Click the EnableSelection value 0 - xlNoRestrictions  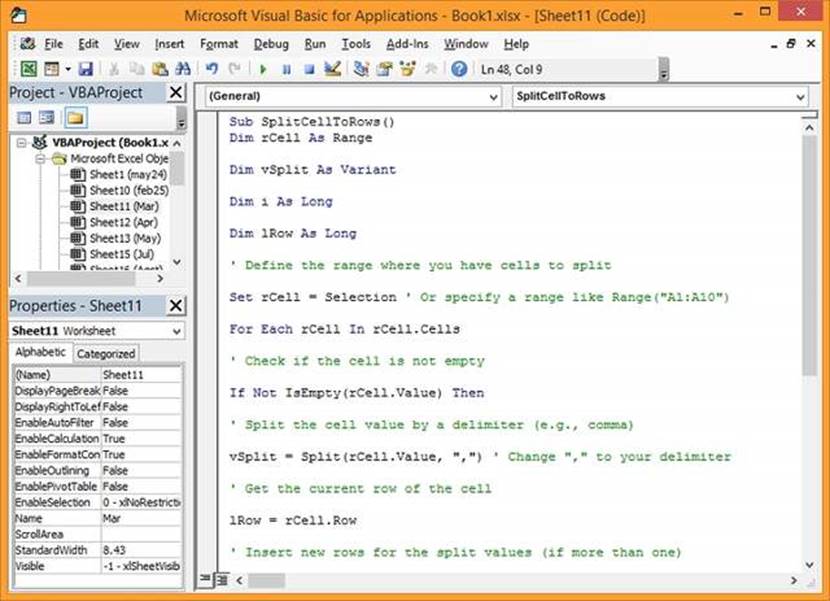click(141, 503)
